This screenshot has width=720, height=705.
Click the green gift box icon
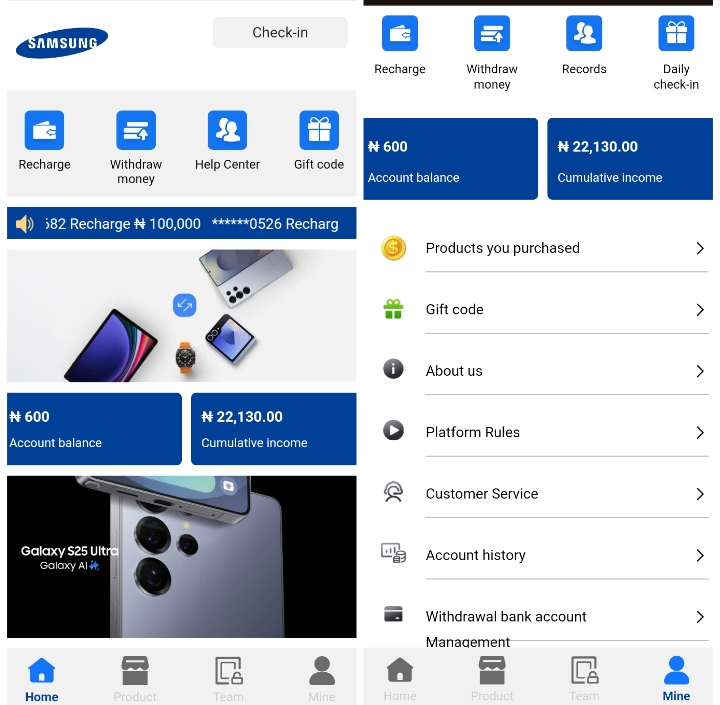coord(394,309)
